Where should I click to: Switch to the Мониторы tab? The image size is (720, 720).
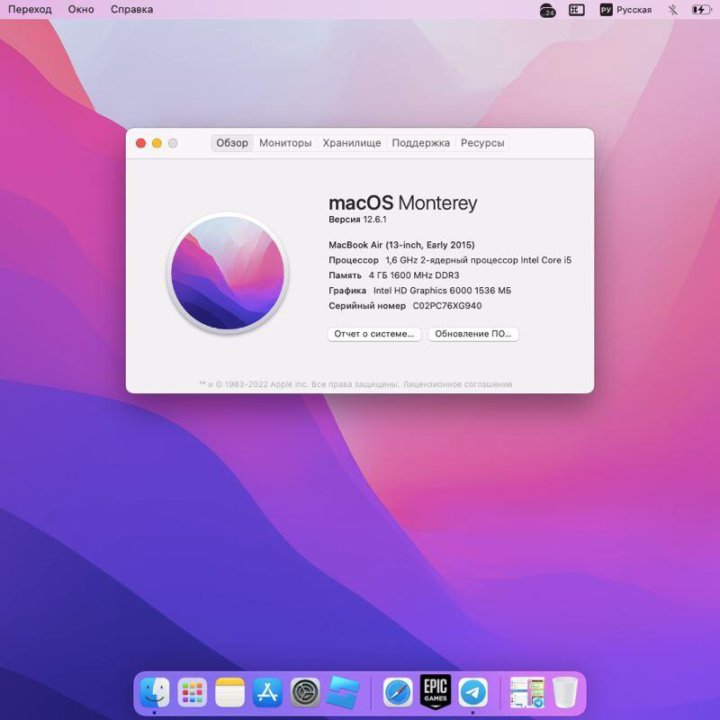pos(285,143)
